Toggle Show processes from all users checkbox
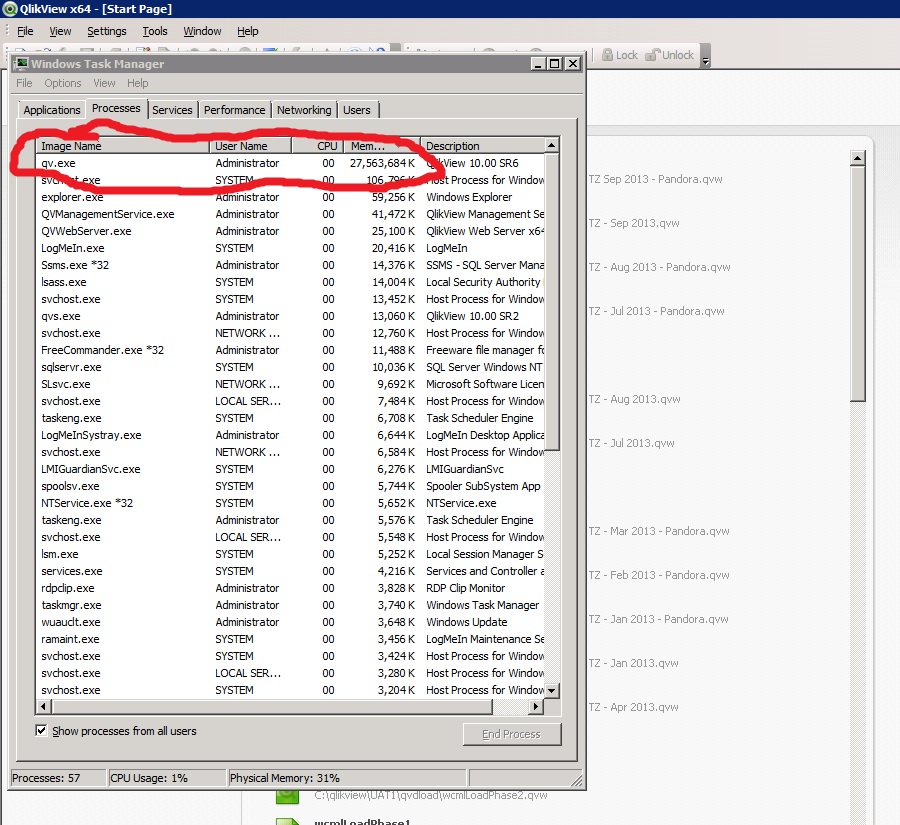This screenshot has height=825, width=900. pyautogui.click(x=41, y=730)
